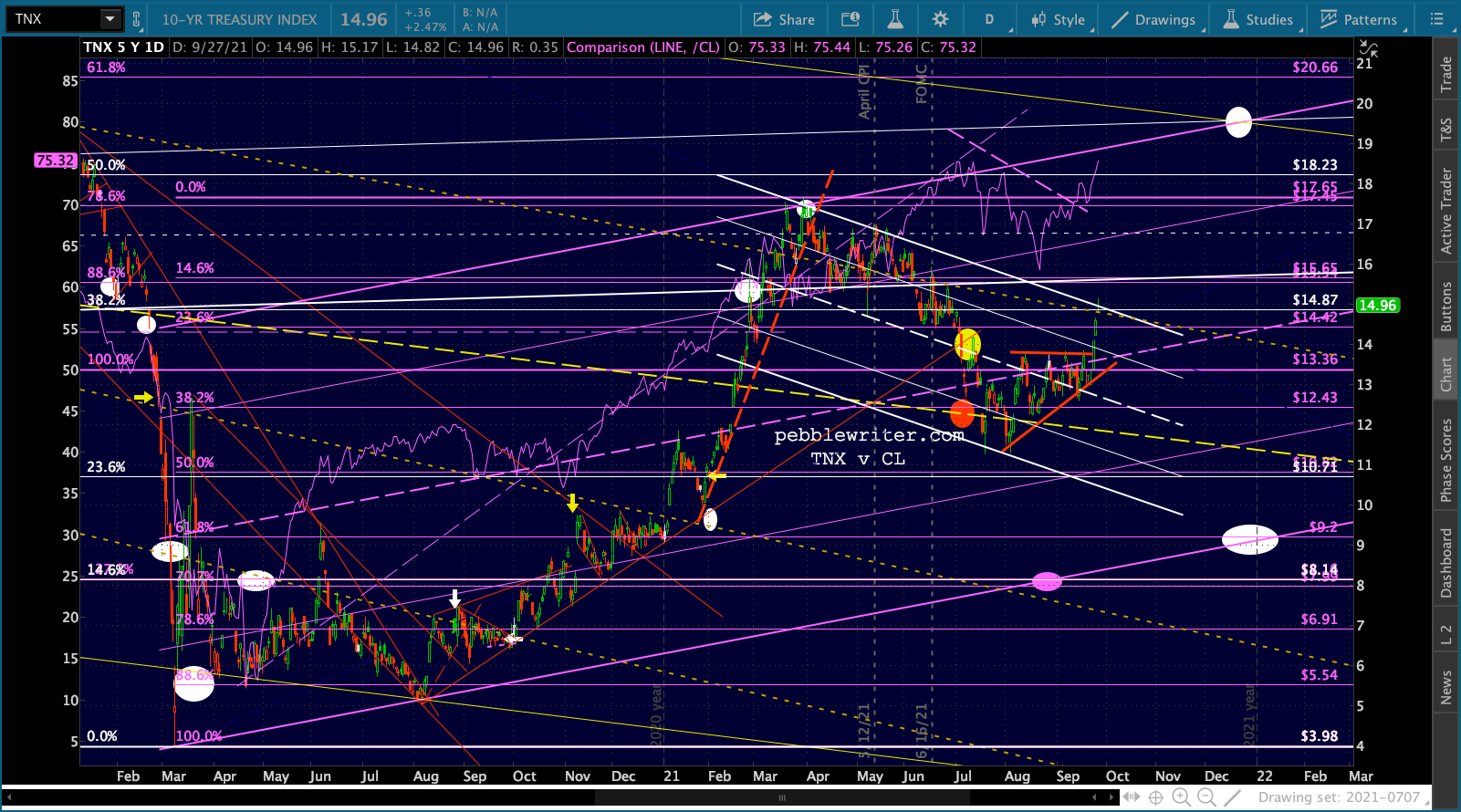
Task: Click the zoom out magnifier icon
Action: [x=1206, y=797]
